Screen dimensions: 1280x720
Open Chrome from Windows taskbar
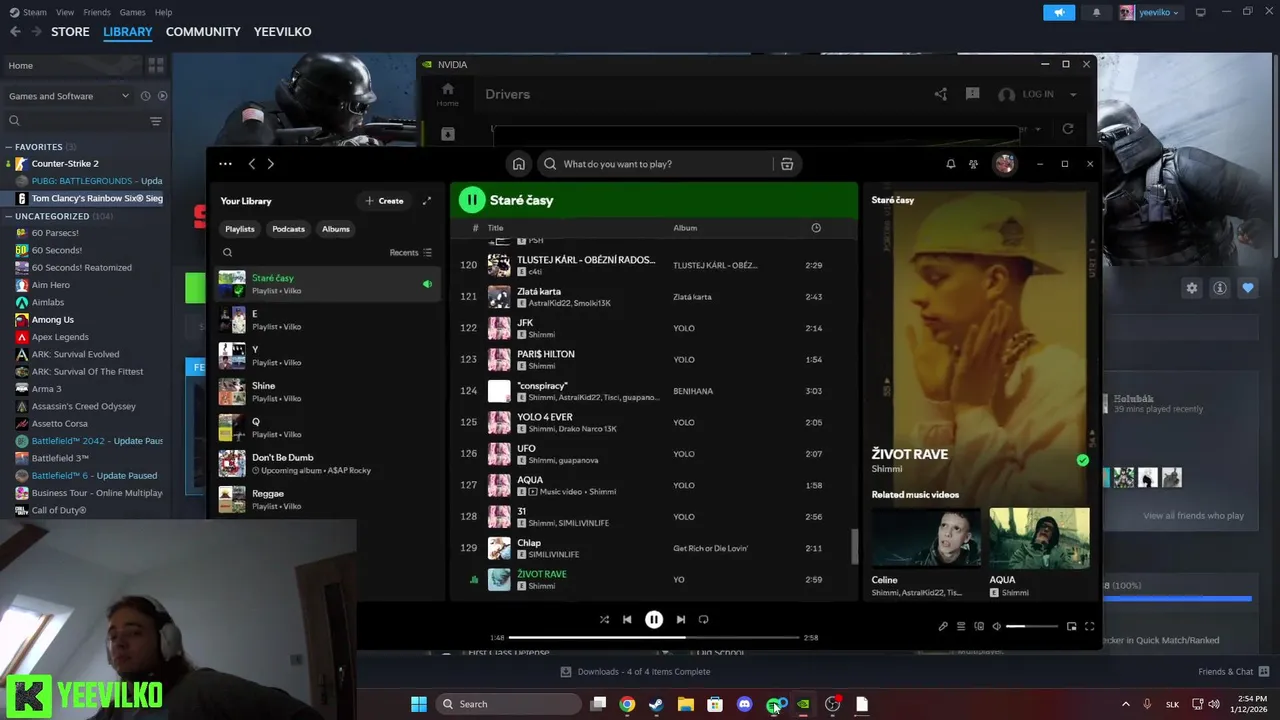tap(627, 704)
